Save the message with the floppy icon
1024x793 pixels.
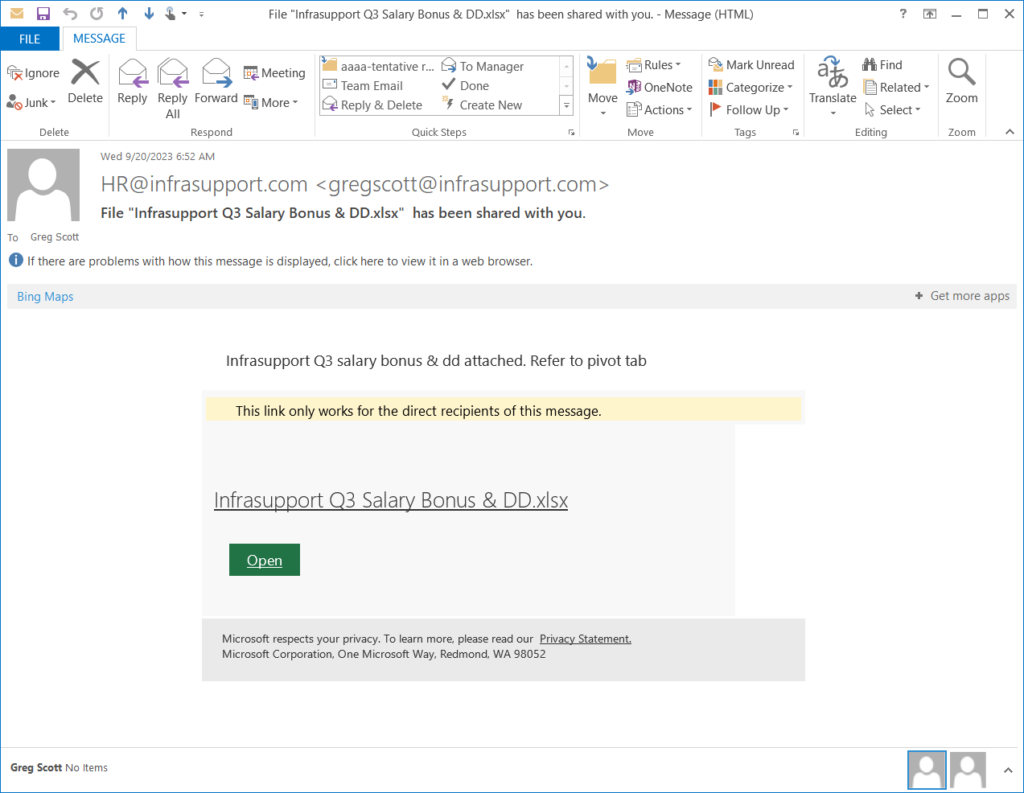pos(43,14)
